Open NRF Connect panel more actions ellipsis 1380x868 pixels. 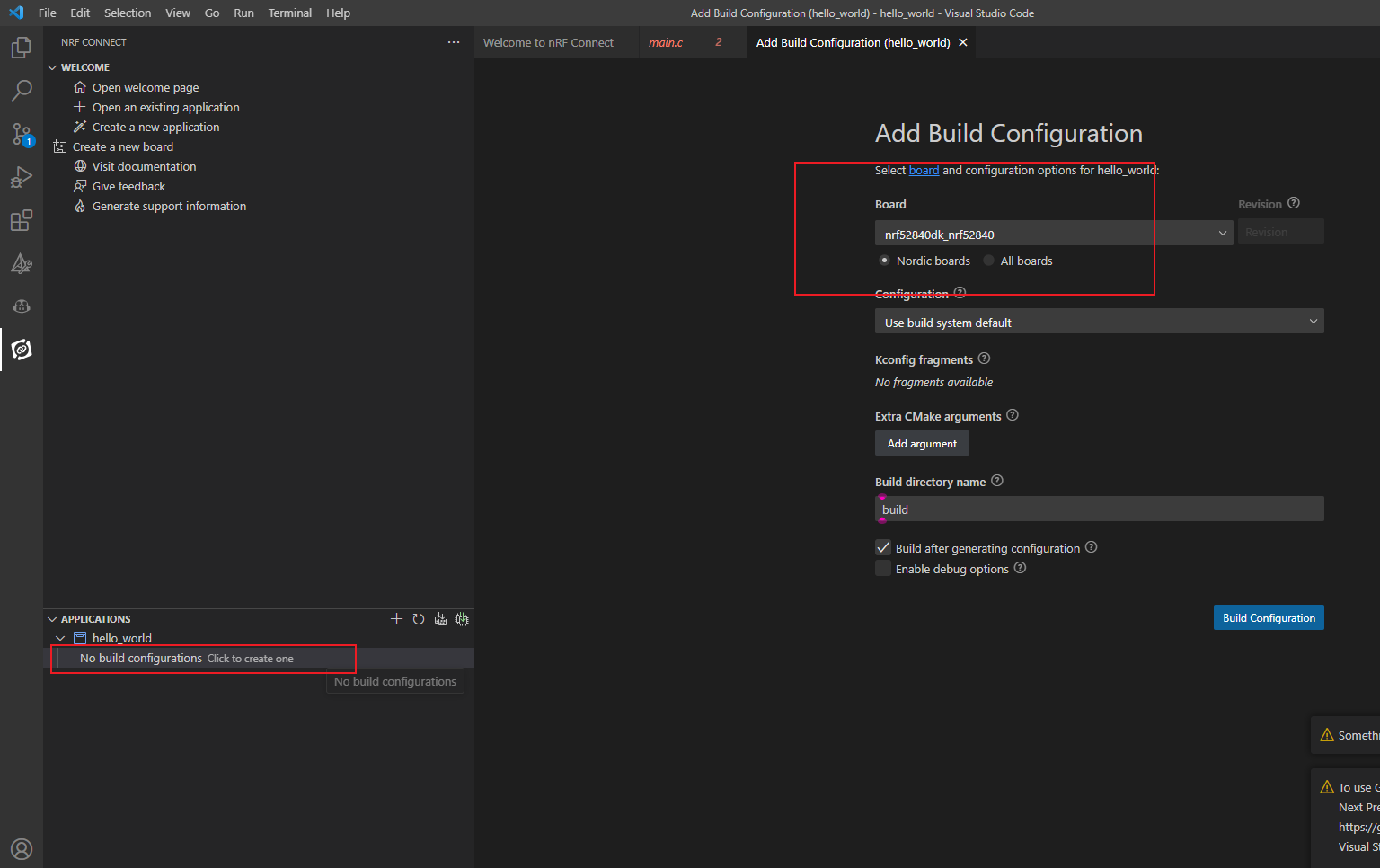[x=454, y=42]
